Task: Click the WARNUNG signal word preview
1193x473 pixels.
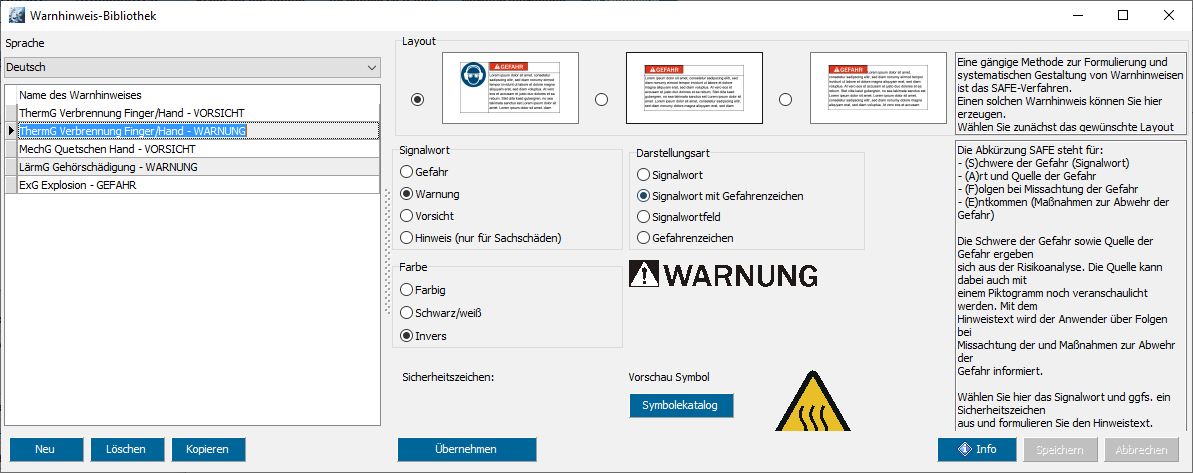Action: click(x=723, y=275)
